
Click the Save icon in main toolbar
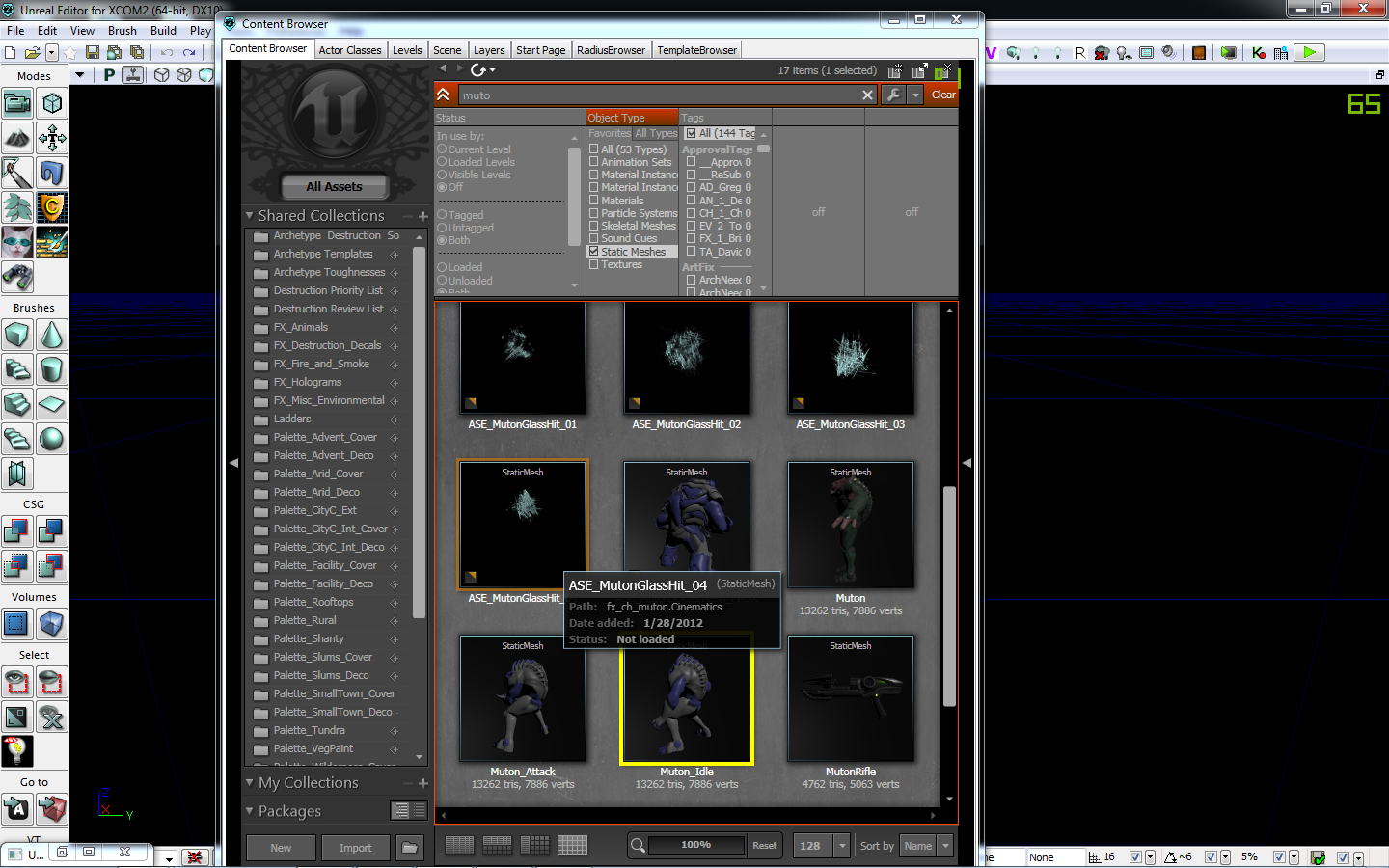click(93, 52)
